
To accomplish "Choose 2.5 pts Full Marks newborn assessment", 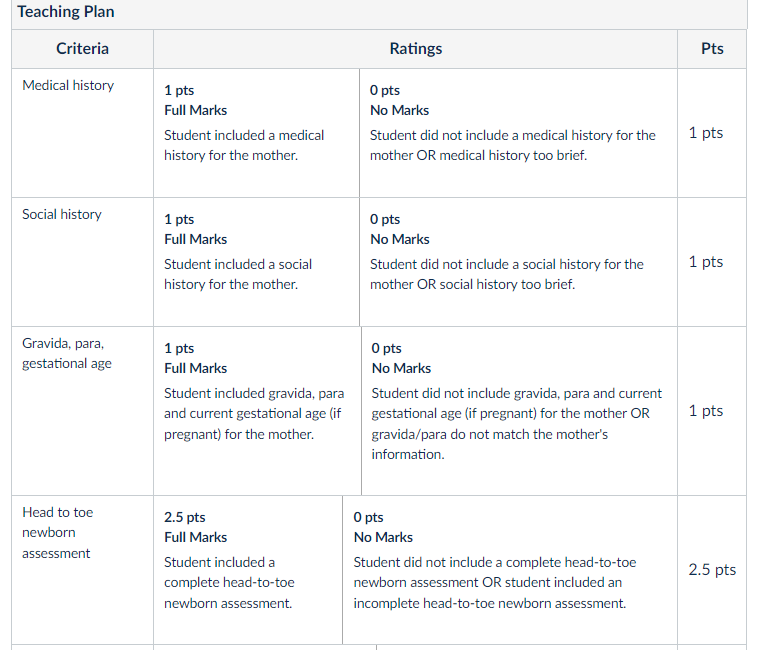I will click(x=248, y=570).
